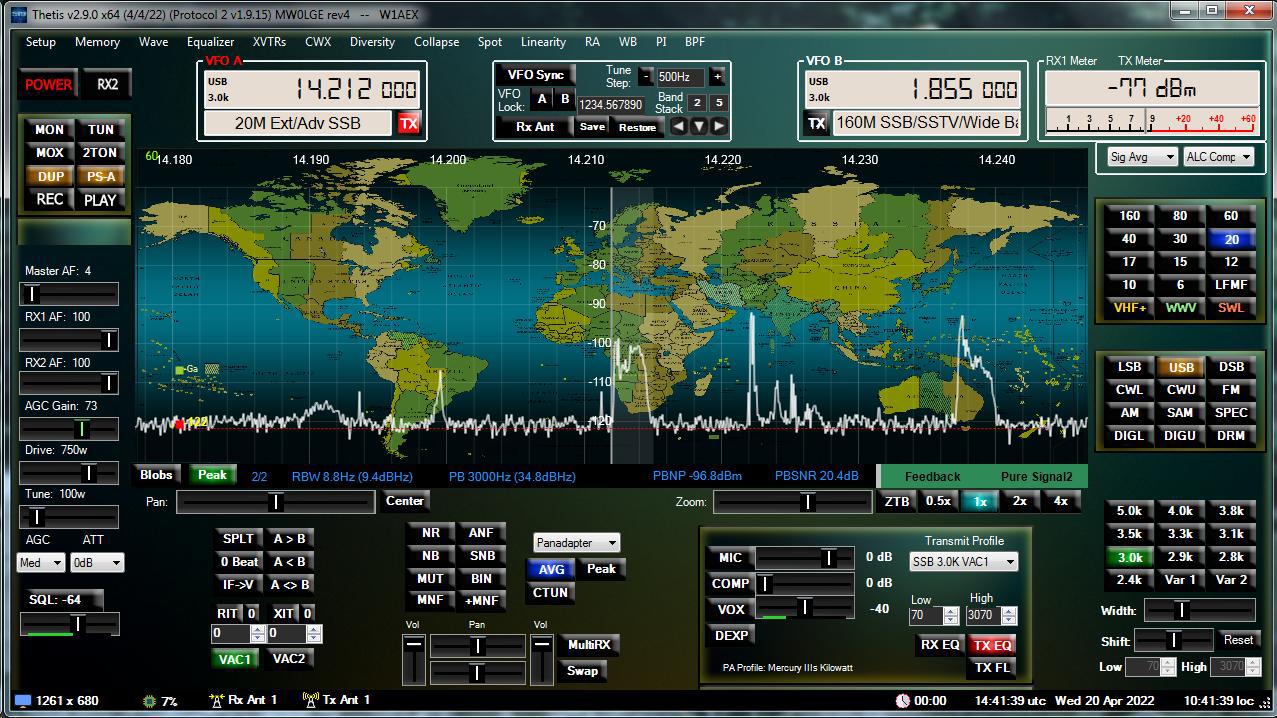Toggle the NR noise reduction button
Screen dimensions: 1277x718
430,533
